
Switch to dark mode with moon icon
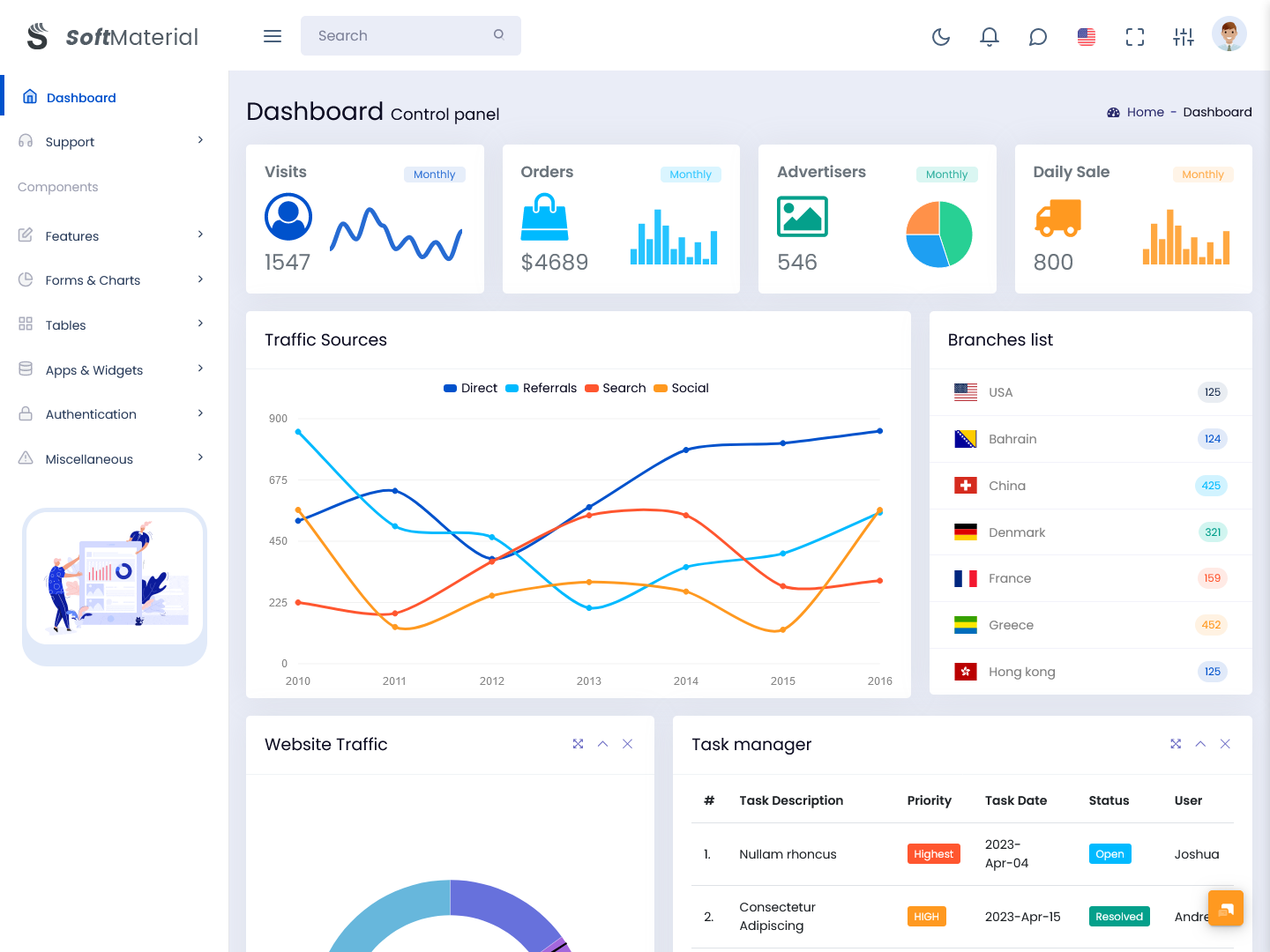[x=941, y=36]
